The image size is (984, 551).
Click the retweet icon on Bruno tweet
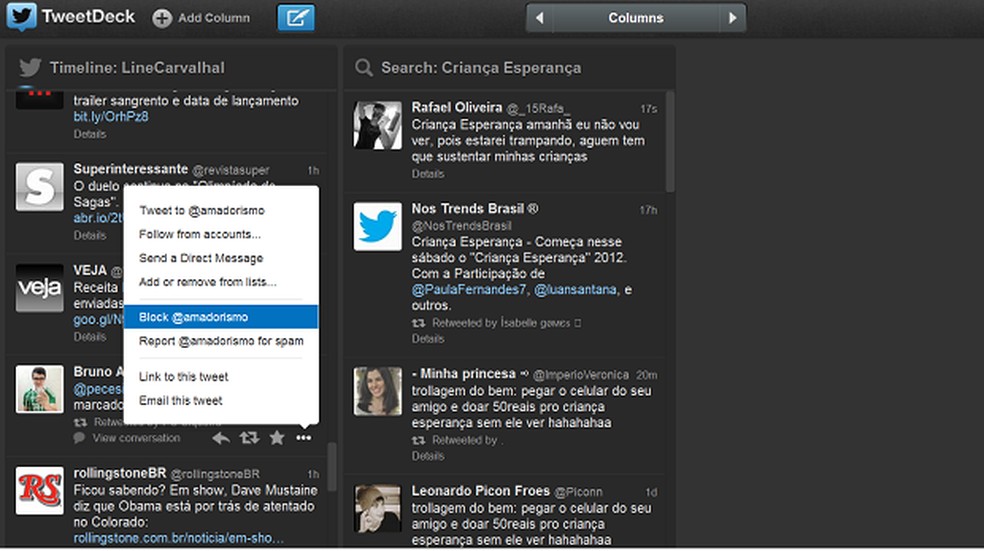point(249,438)
